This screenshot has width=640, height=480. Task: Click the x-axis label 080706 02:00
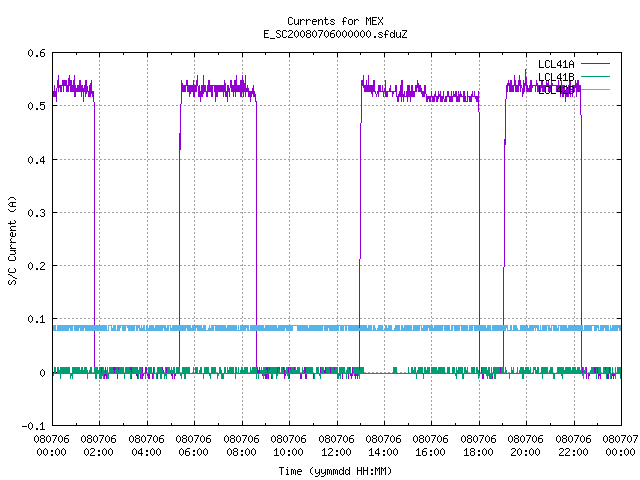point(98,446)
